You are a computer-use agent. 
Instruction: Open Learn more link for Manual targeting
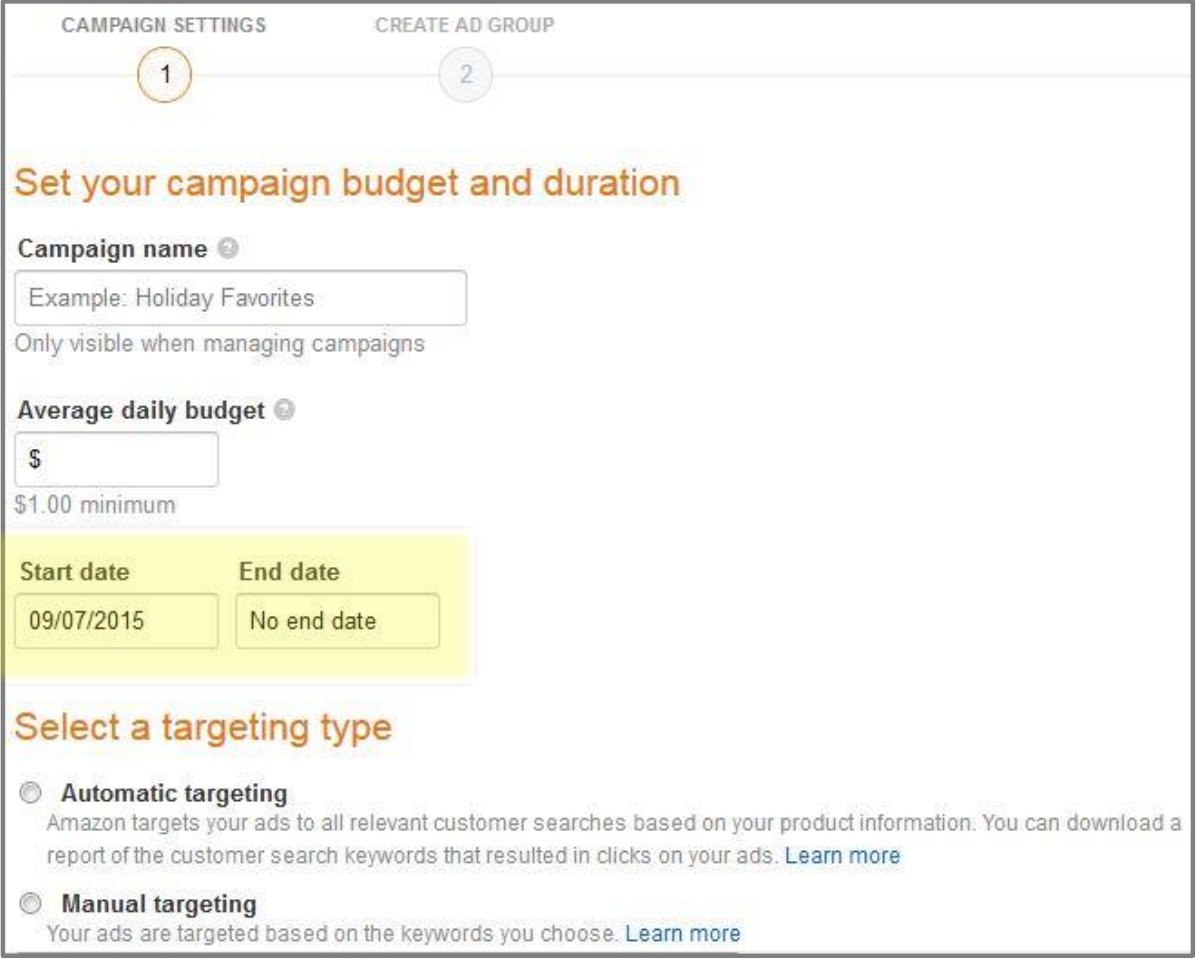pyautogui.click(x=683, y=933)
